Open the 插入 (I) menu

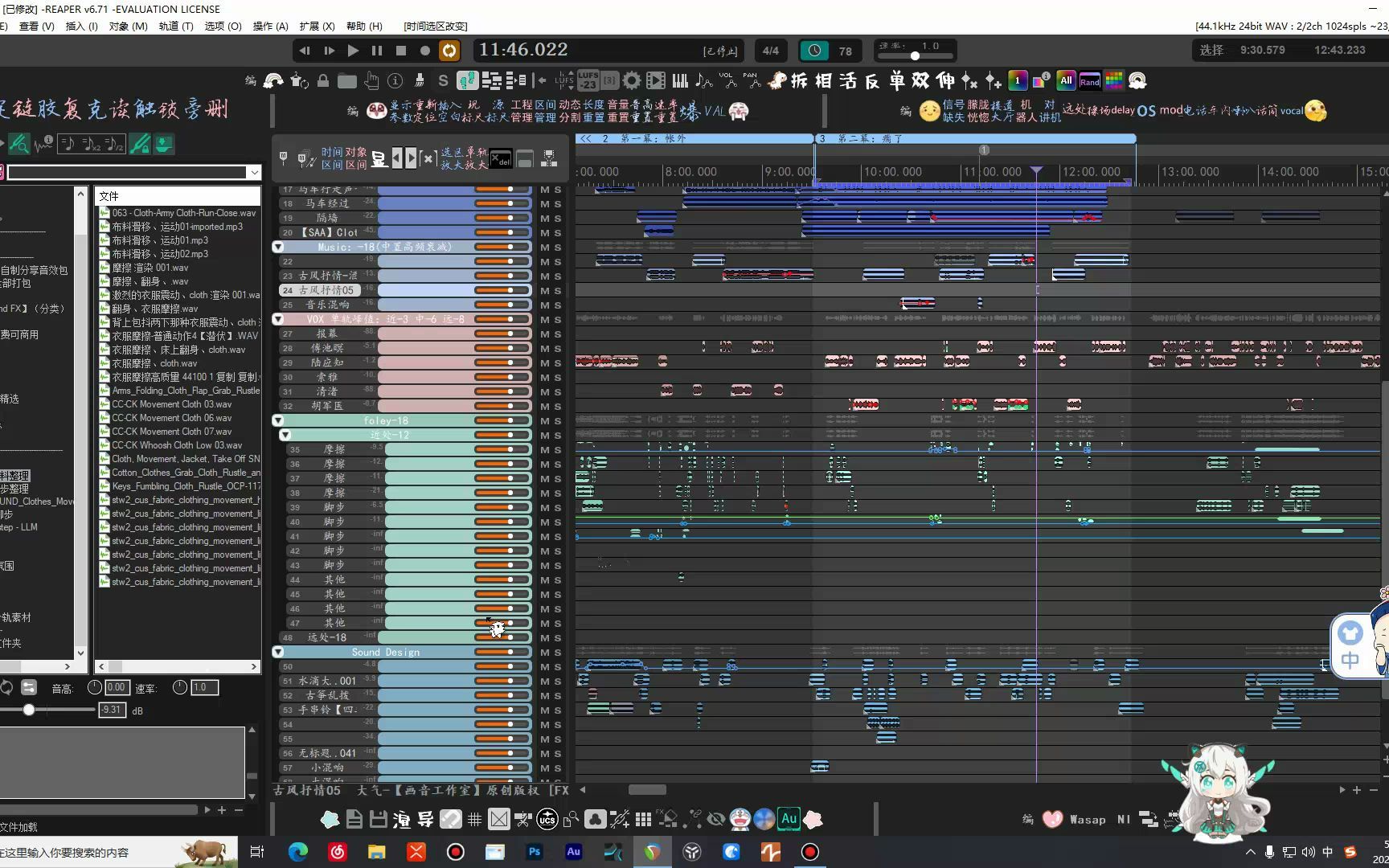pos(81,26)
